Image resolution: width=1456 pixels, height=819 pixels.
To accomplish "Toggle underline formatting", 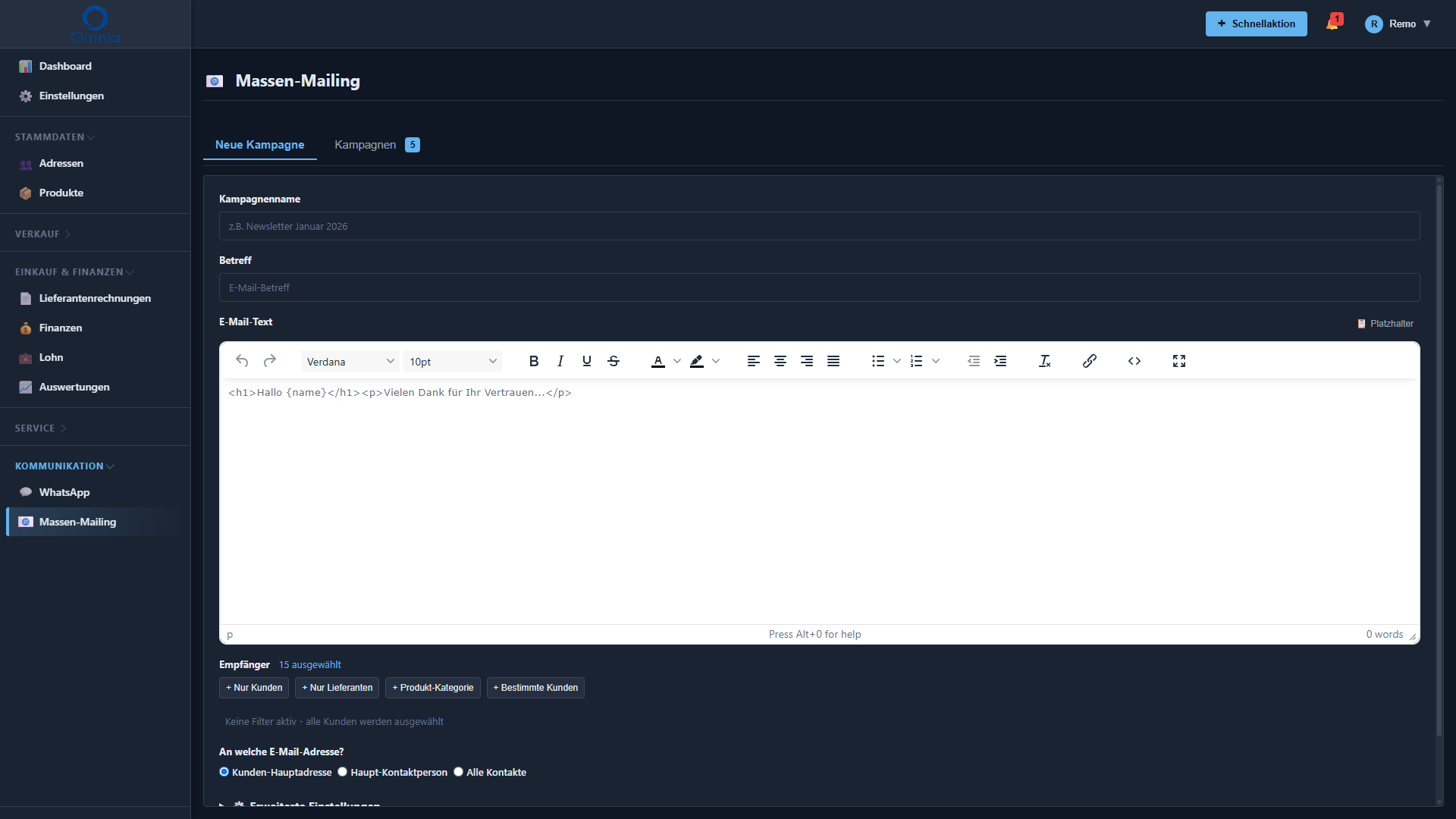I will tap(587, 361).
